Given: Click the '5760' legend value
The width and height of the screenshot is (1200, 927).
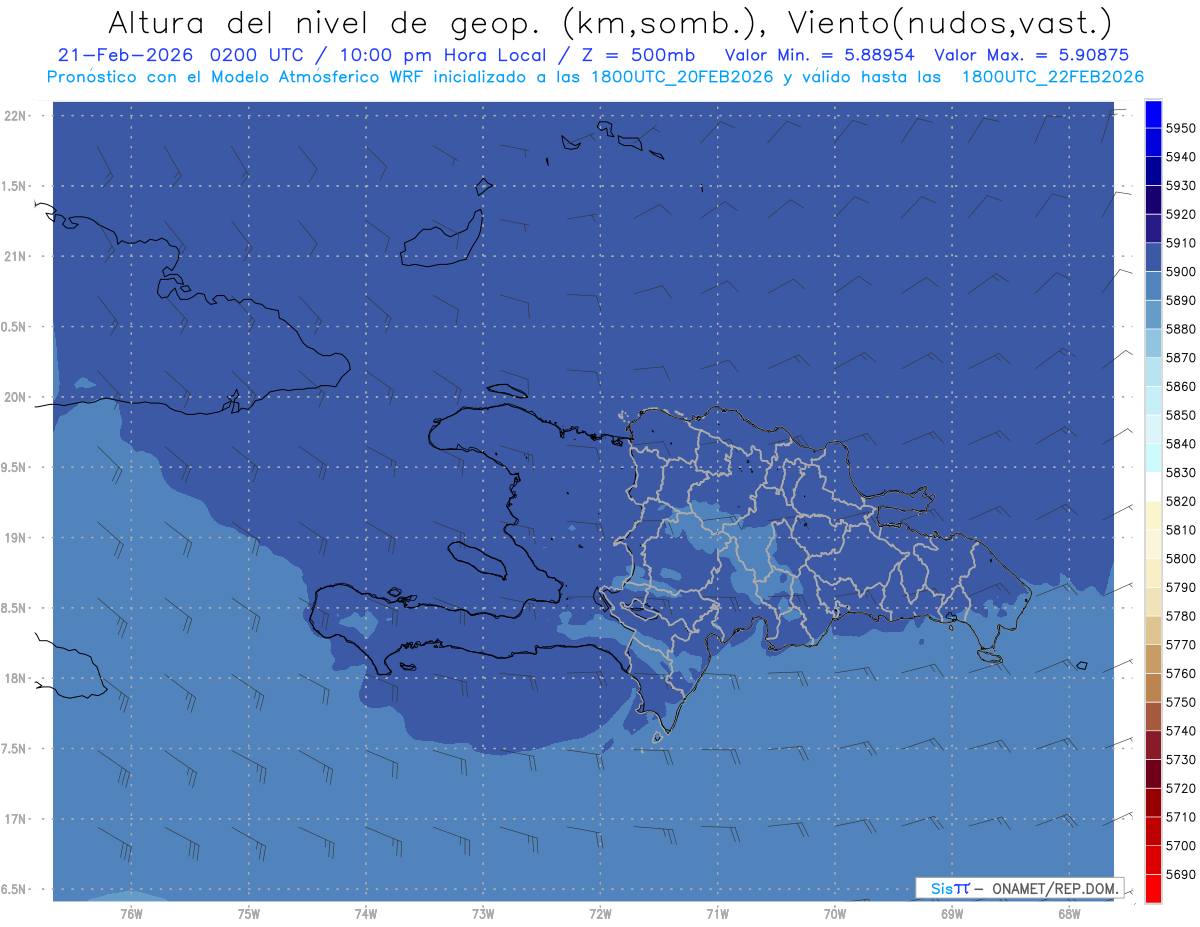Looking at the screenshot, I should [x=1180, y=673].
